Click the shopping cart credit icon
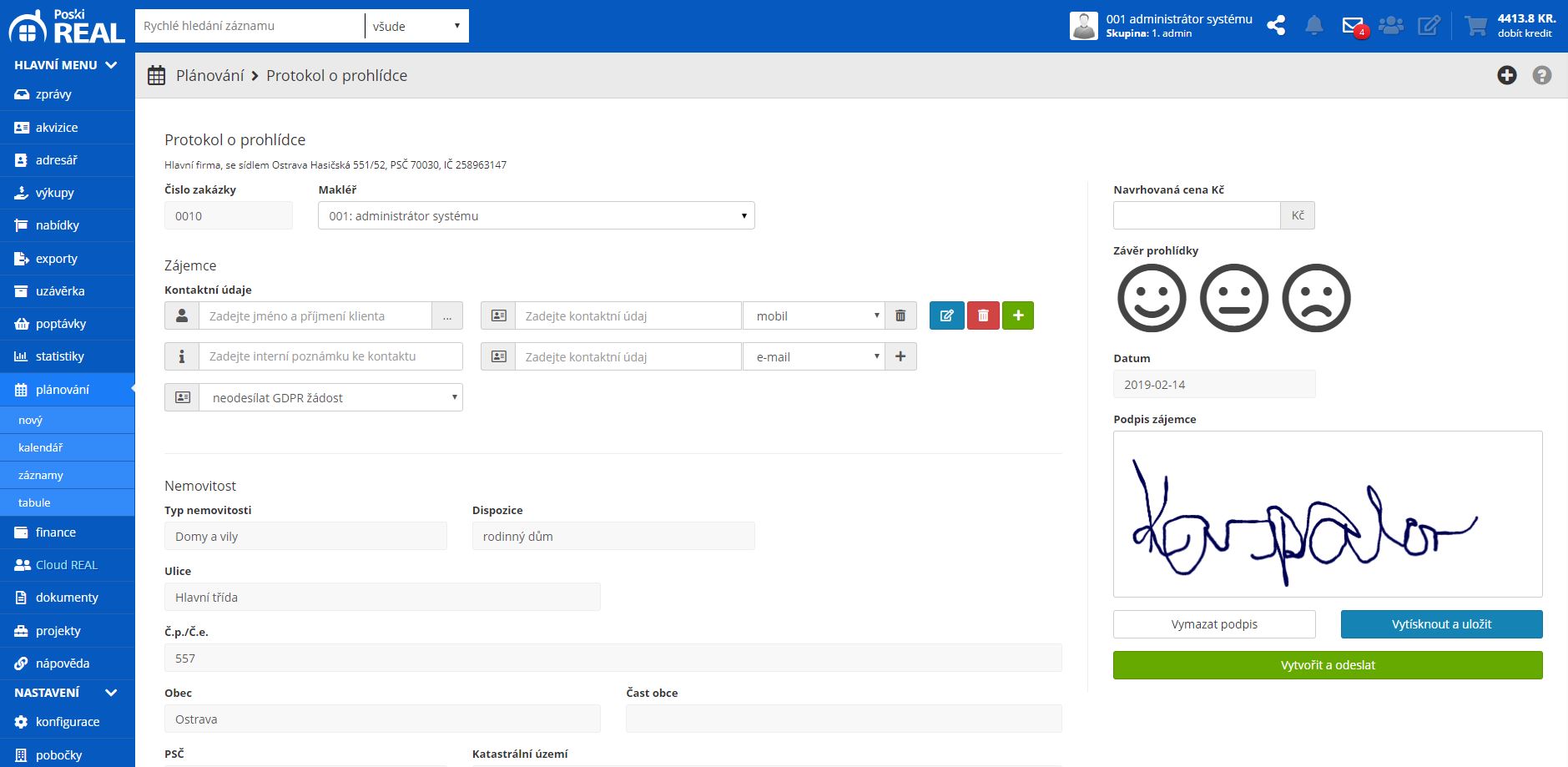 1475,26
